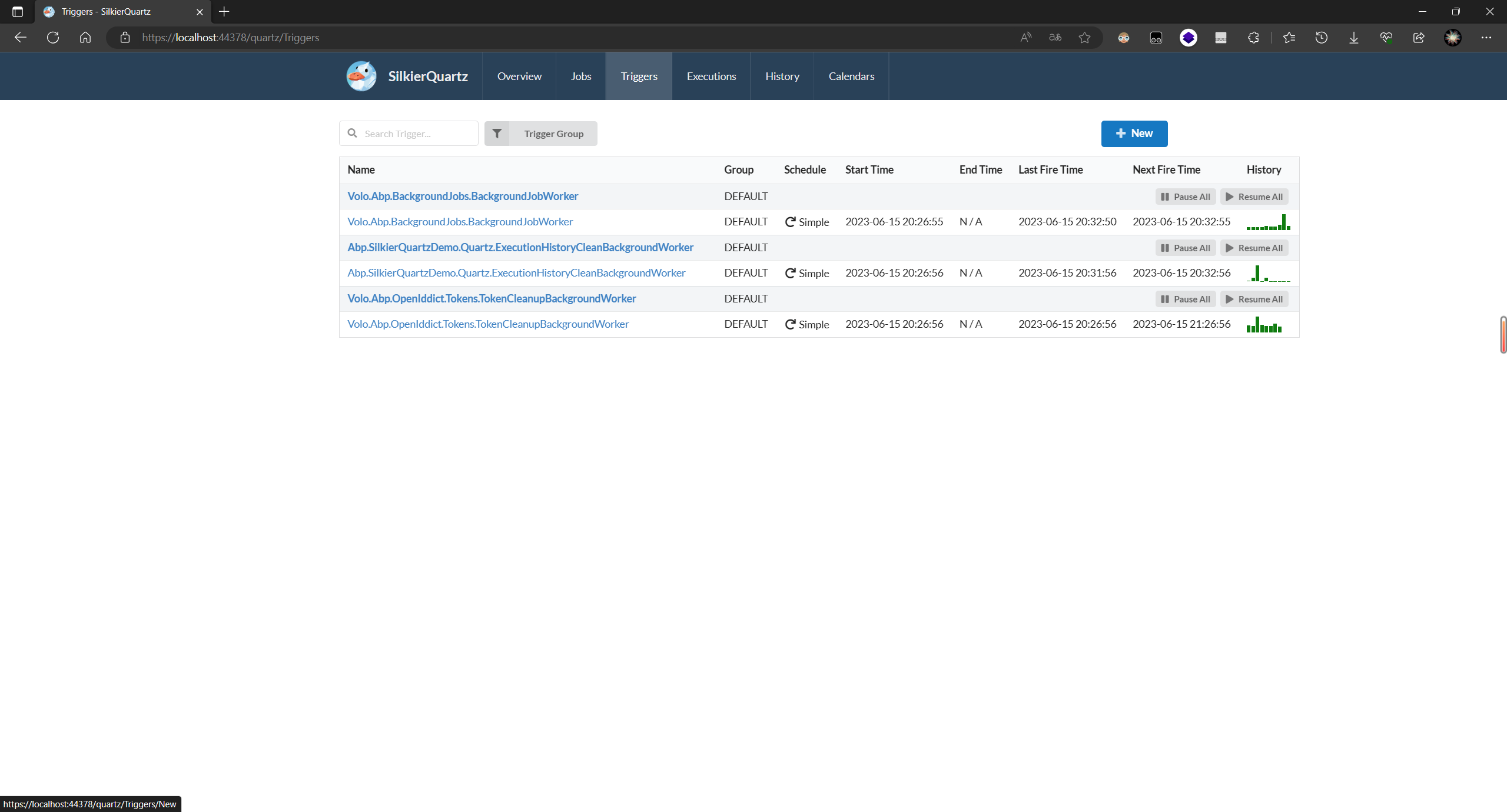Open Volo.Abp.OpenIddict TokenCleanupBackgroundWorker trigger link
The image size is (1507, 812).
[488, 324]
